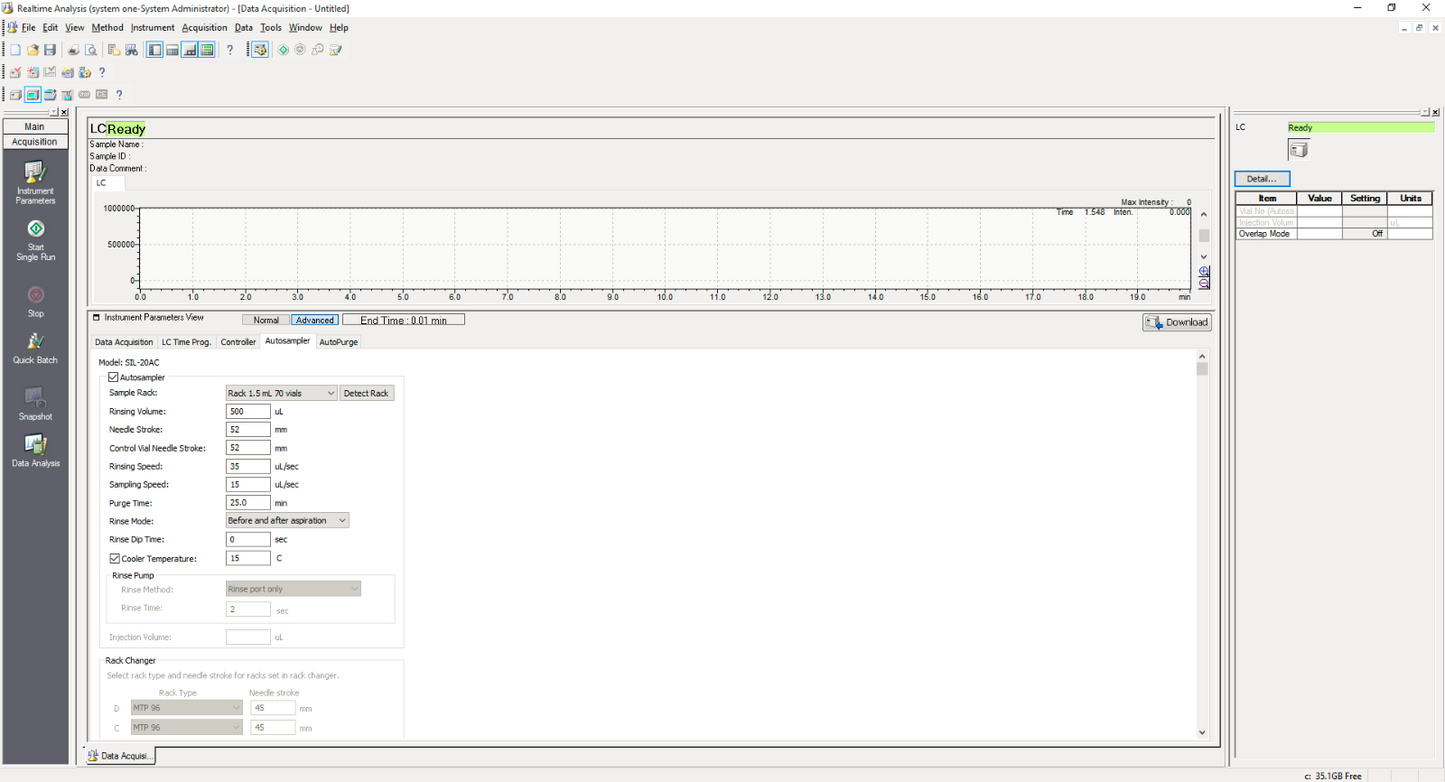Open Quick Batch from the sidebar
The image size is (1445, 782).
click(35, 348)
